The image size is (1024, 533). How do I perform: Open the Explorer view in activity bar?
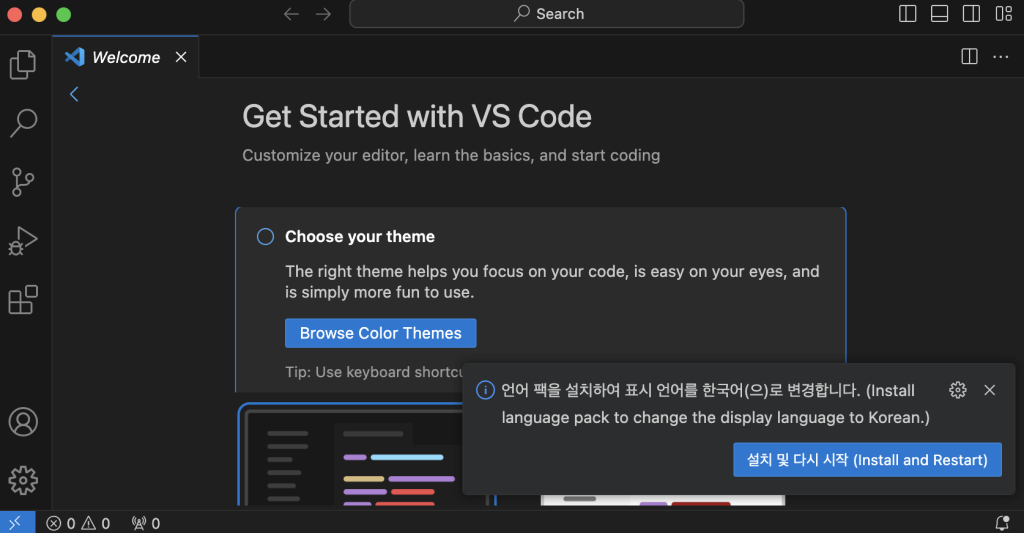[24, 65]
